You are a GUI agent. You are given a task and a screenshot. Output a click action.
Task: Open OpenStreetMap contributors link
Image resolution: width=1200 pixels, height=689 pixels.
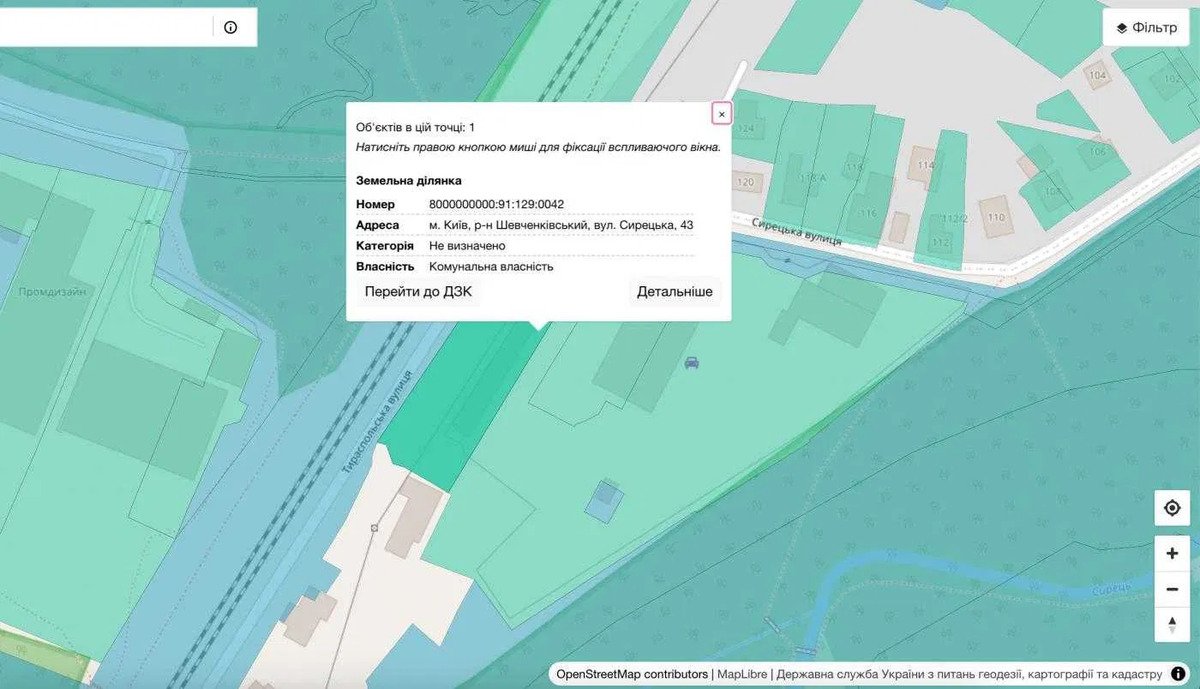pyautogui.click(x=632, y=675)
